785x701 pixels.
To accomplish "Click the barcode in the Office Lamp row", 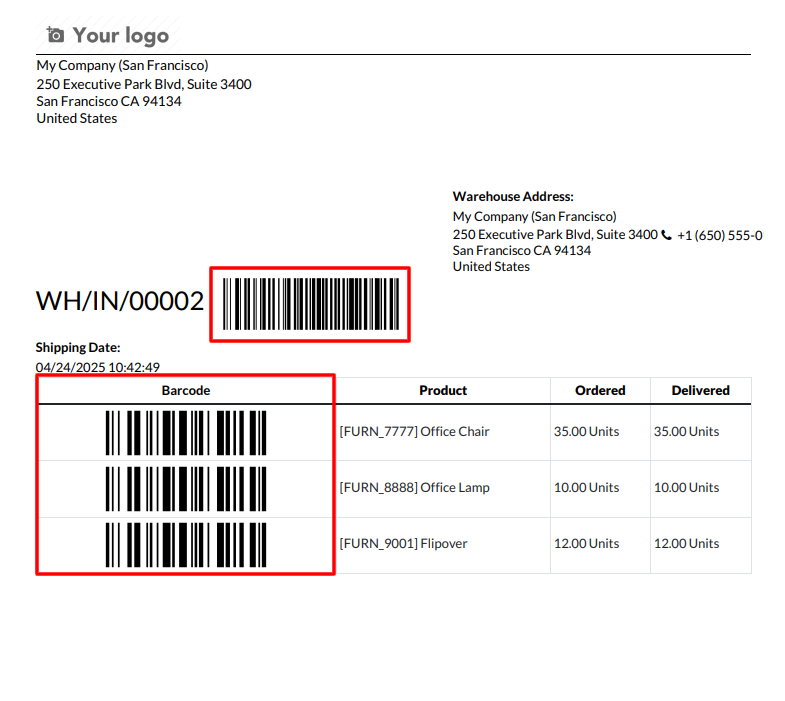I will tap(186, 489).
